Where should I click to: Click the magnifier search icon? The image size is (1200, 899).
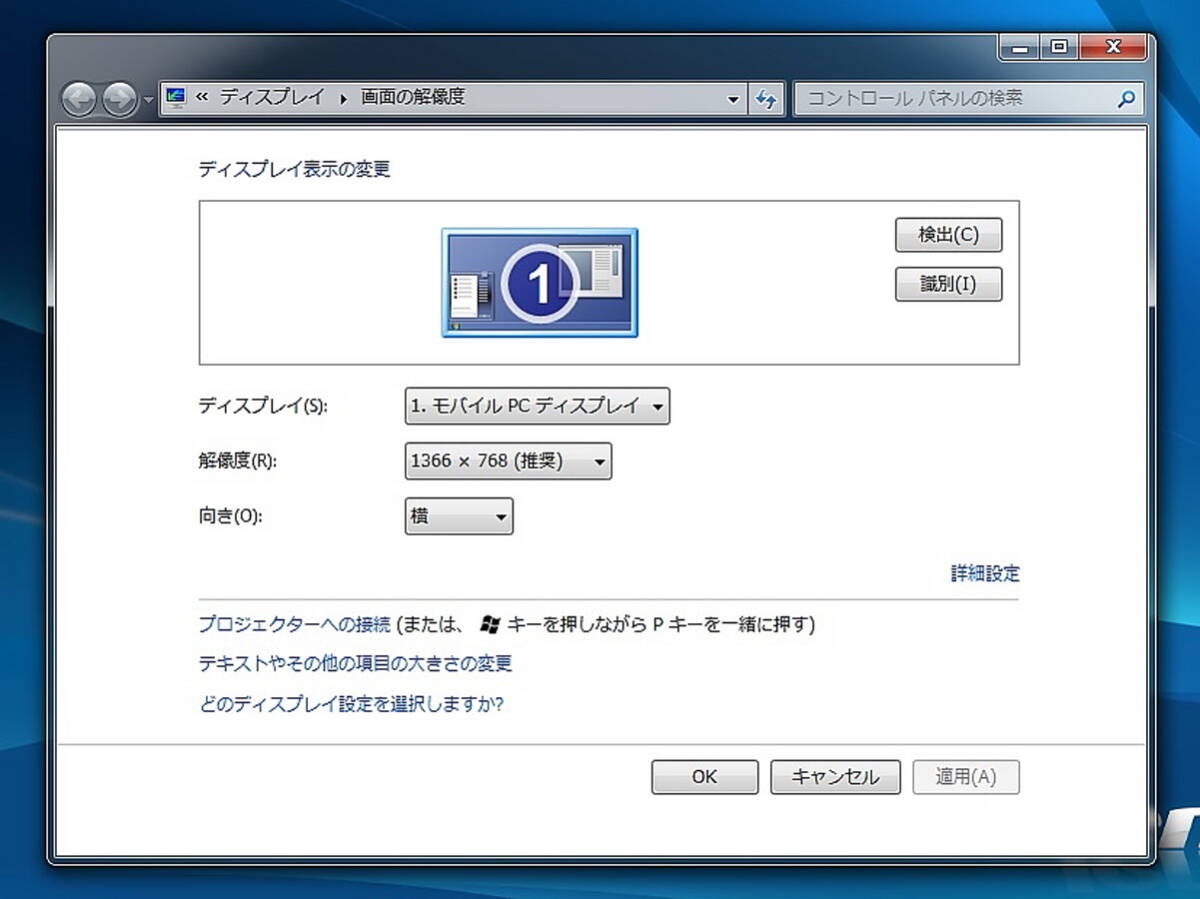1126,99
